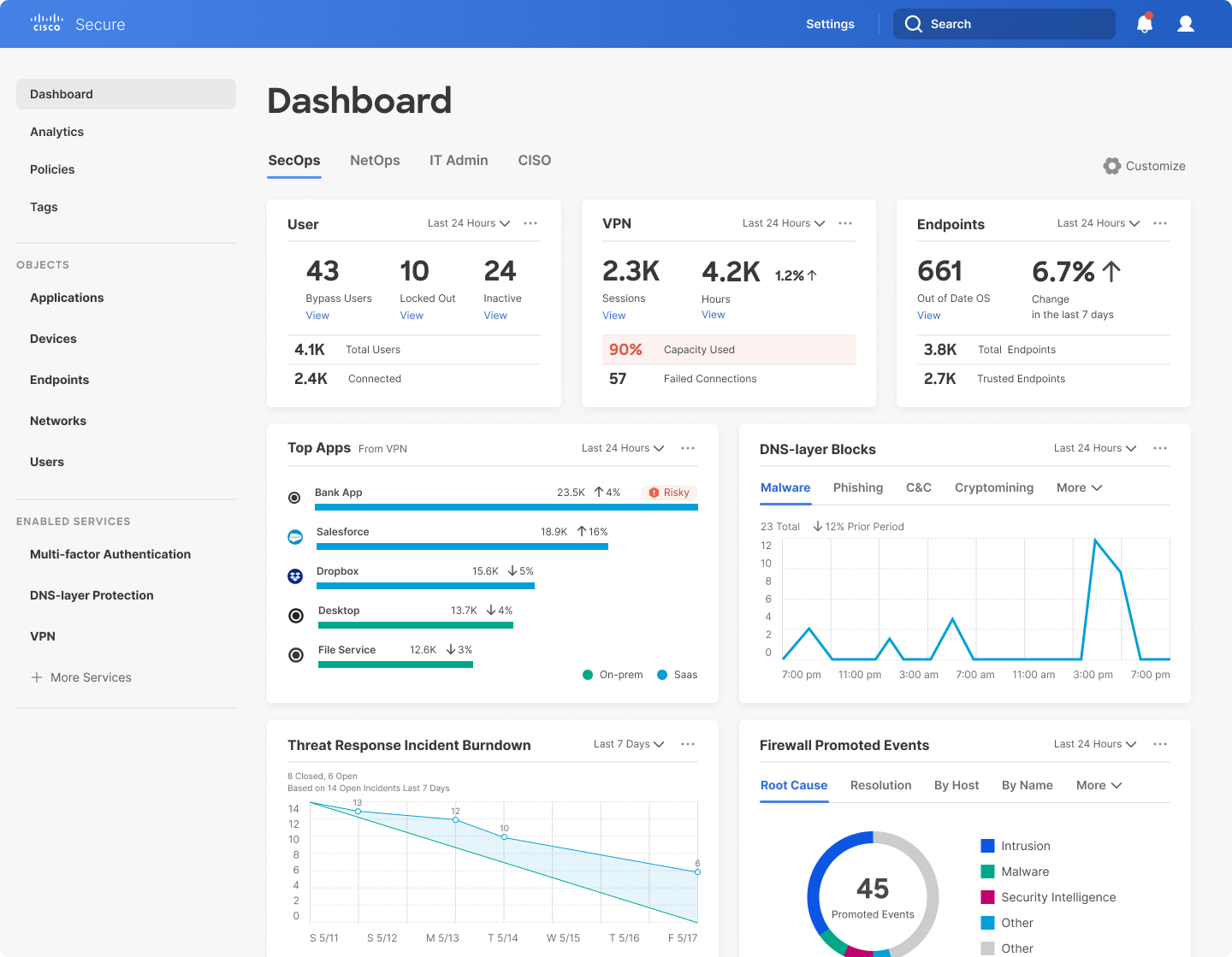This screenshot has width=1232, height=957.
Task: Open Settings in the header
Action: click(830, 24)
